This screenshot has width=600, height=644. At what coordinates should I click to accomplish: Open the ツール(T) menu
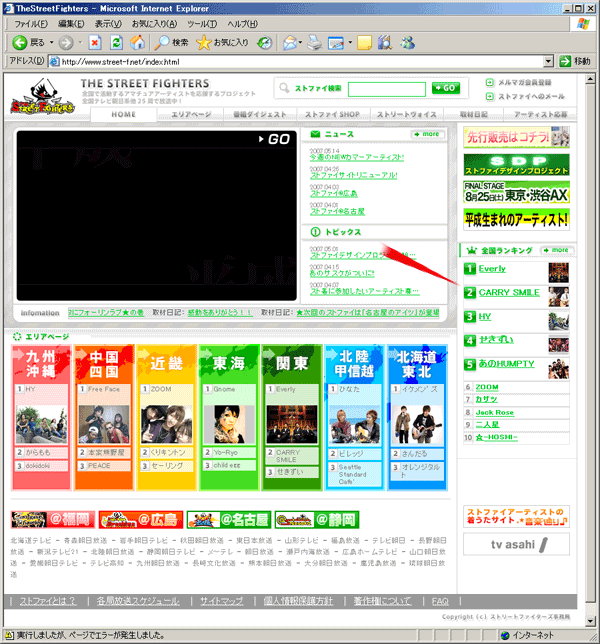coord(202,24)
